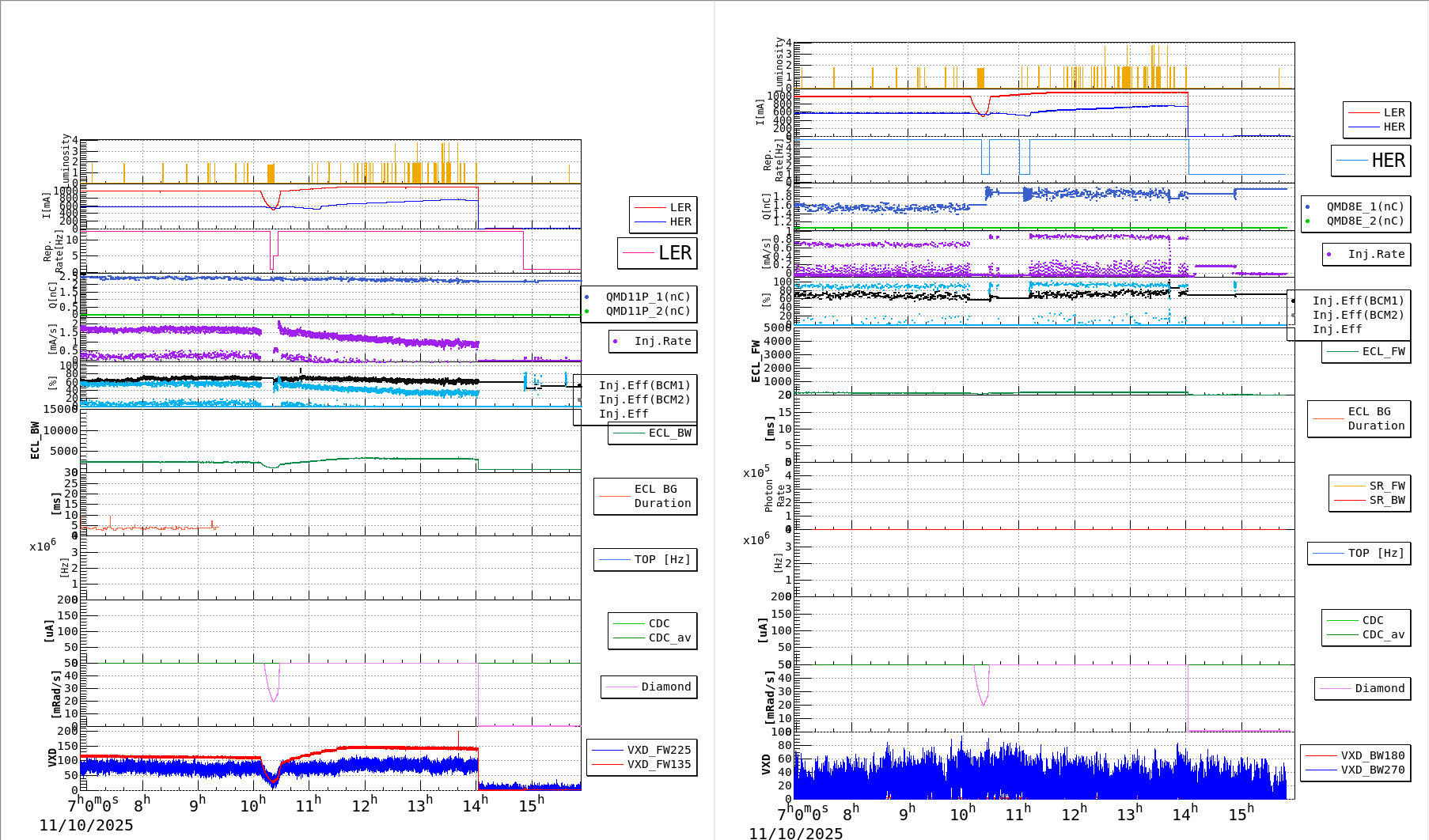Click the red SR_BW legend line
Viewport: 1429px width, 840px height.
tap(1349, 500)
